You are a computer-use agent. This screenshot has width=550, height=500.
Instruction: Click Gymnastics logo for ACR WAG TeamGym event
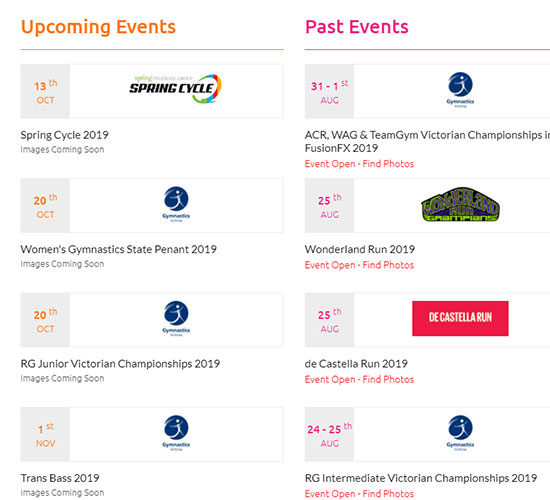tap(460, 90)
